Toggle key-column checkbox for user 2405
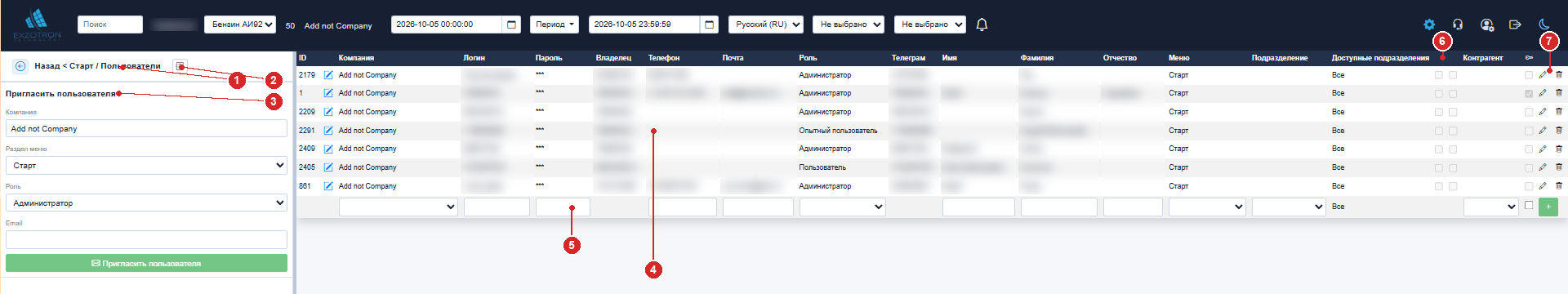The image size is (1568, 294). [x=1529, y=167]
